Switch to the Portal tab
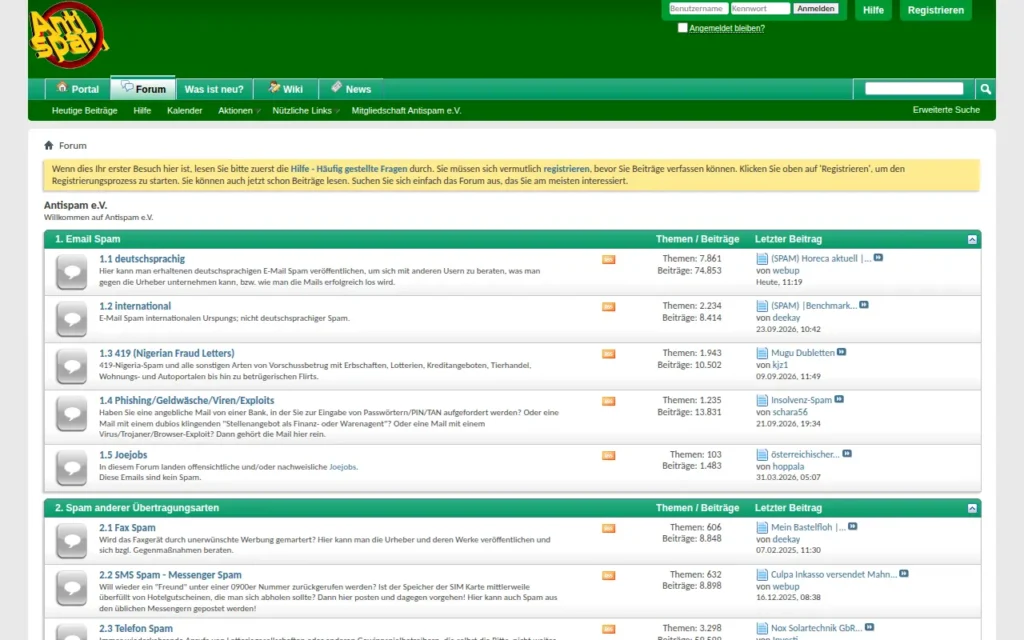Screen dimensions: 1024x640 (78, 89)
